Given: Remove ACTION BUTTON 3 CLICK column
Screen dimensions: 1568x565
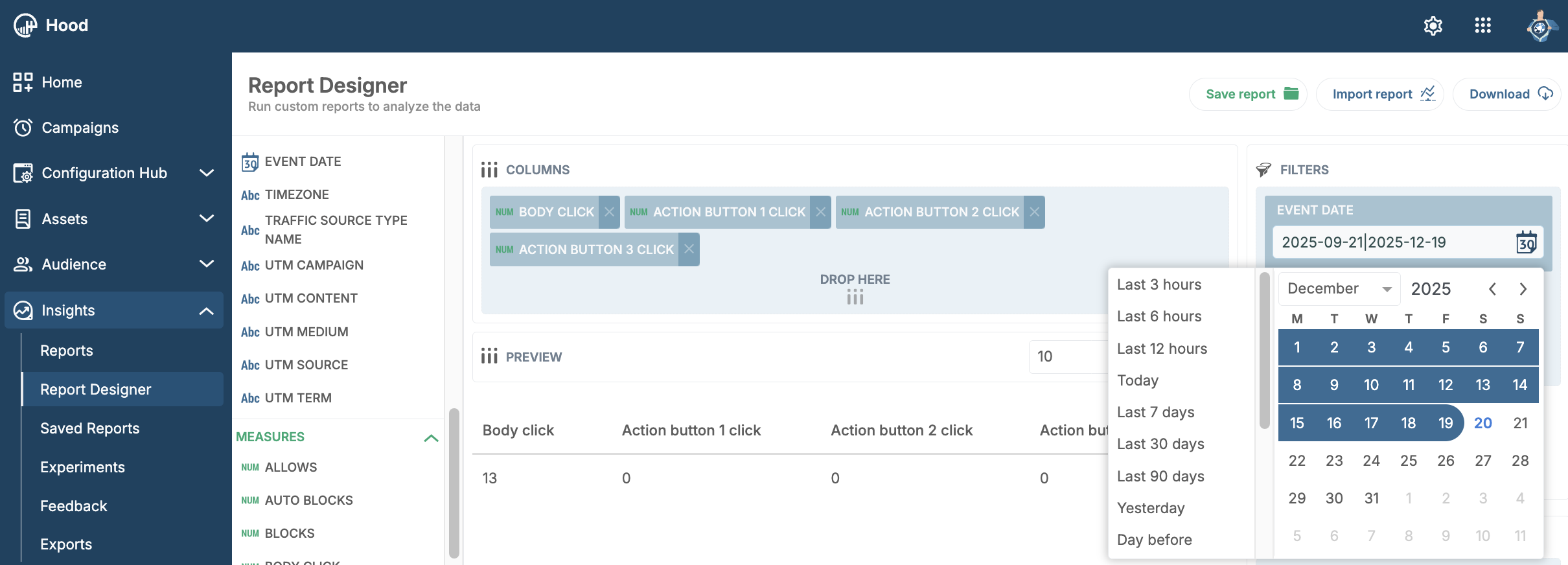Looking at the screenshot, I should tap(689, 249).
